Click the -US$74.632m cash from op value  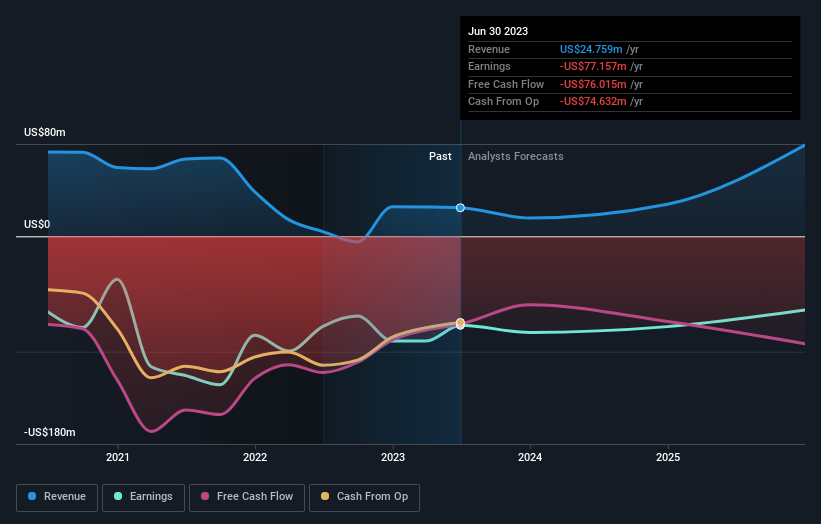coord(593,102)
